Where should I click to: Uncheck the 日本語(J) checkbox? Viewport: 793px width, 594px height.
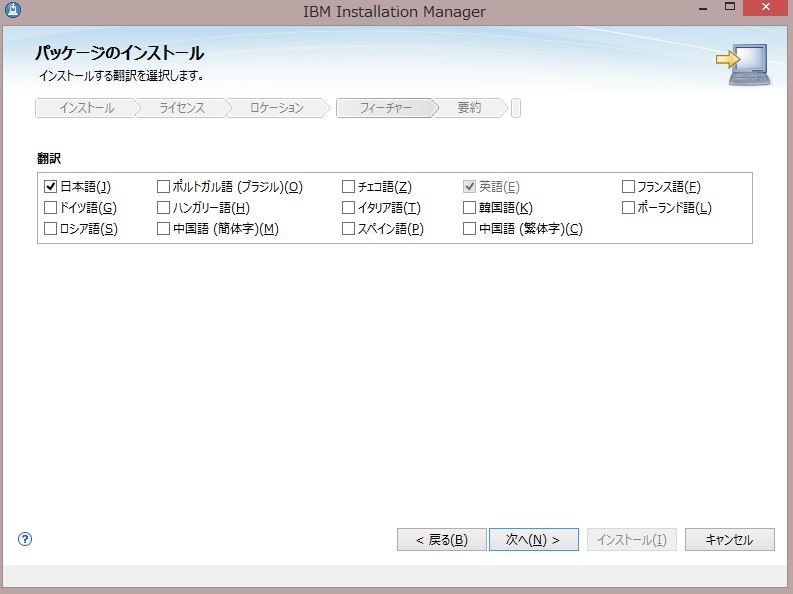point(50,187)
